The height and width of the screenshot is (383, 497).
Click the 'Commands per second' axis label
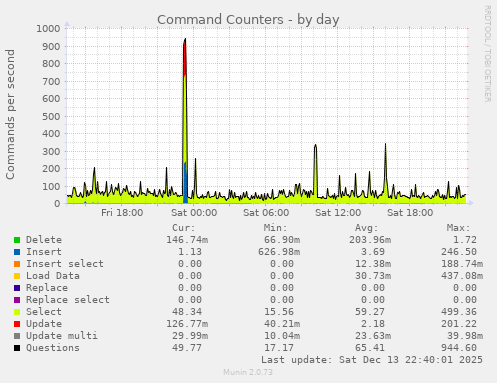[10, 114]
